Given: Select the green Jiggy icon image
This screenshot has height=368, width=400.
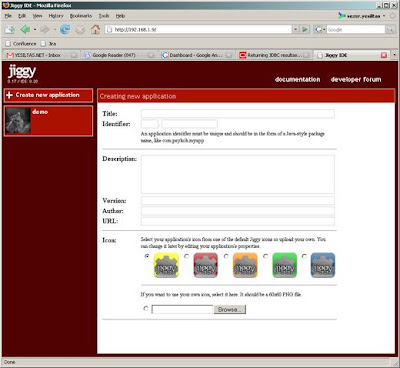Looking at the screenshot, I should point(284,265).
